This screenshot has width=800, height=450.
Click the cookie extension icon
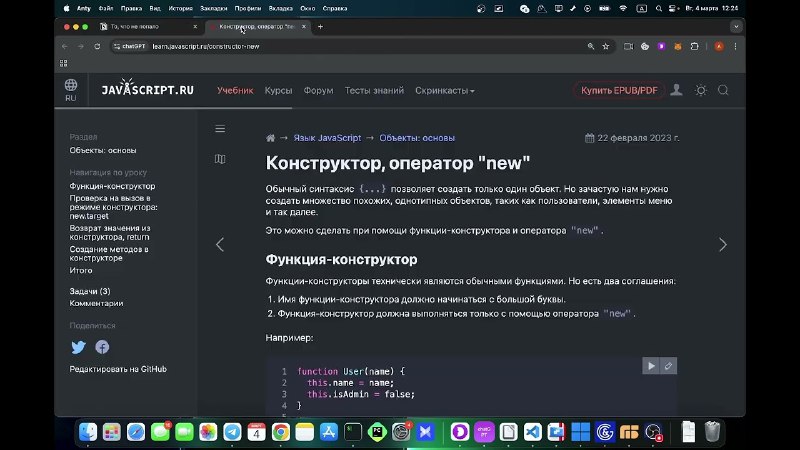[x=645, y=46]
